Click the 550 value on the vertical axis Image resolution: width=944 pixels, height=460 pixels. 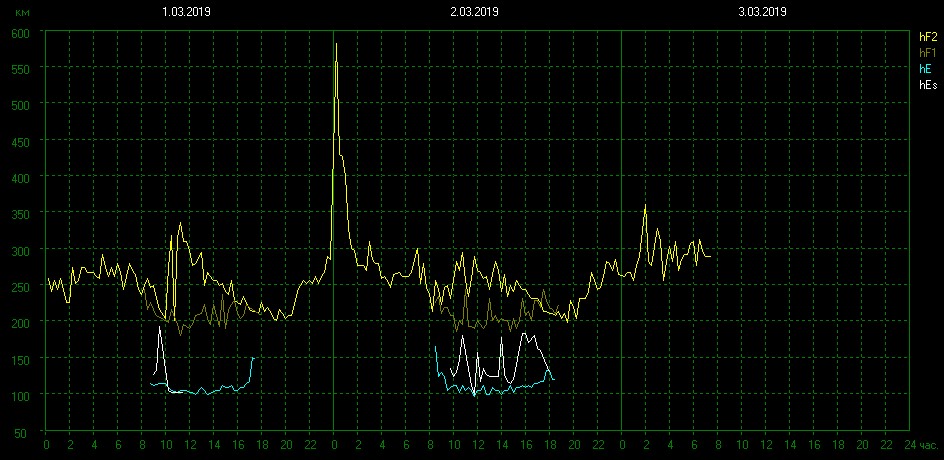coord(21,68)
